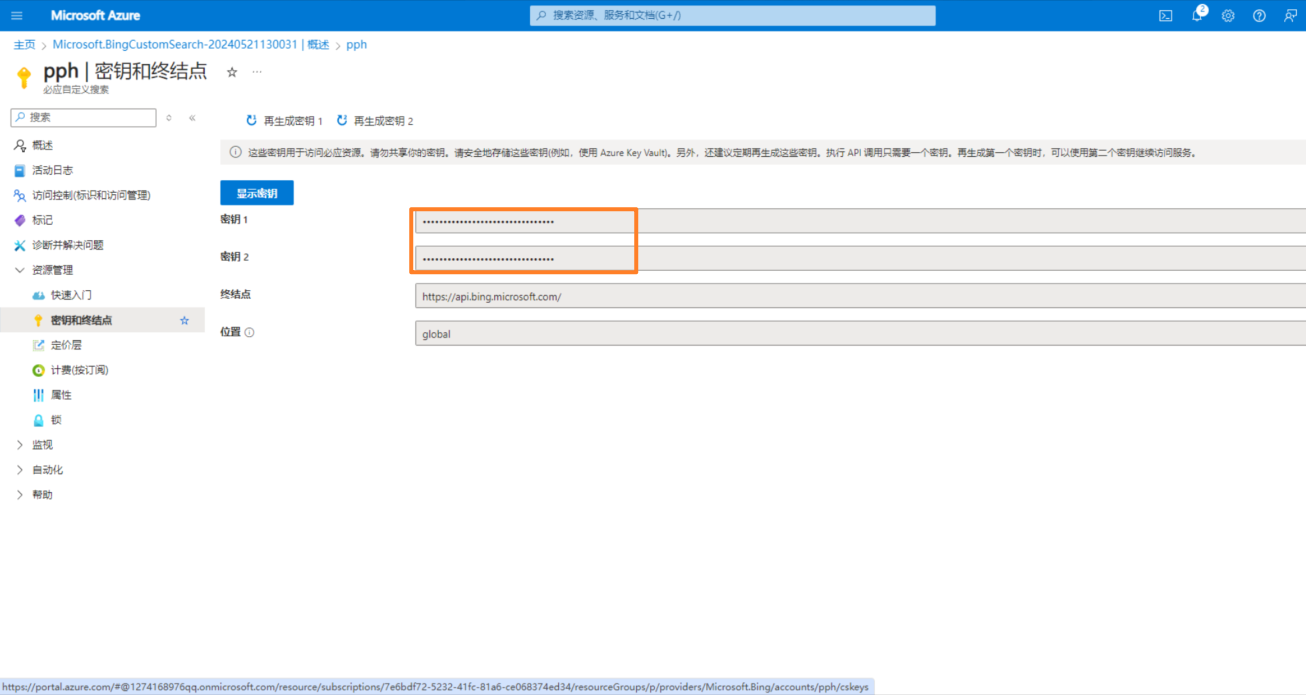Expand the 自动化 section
The image size is (1306, 695).
45,469
